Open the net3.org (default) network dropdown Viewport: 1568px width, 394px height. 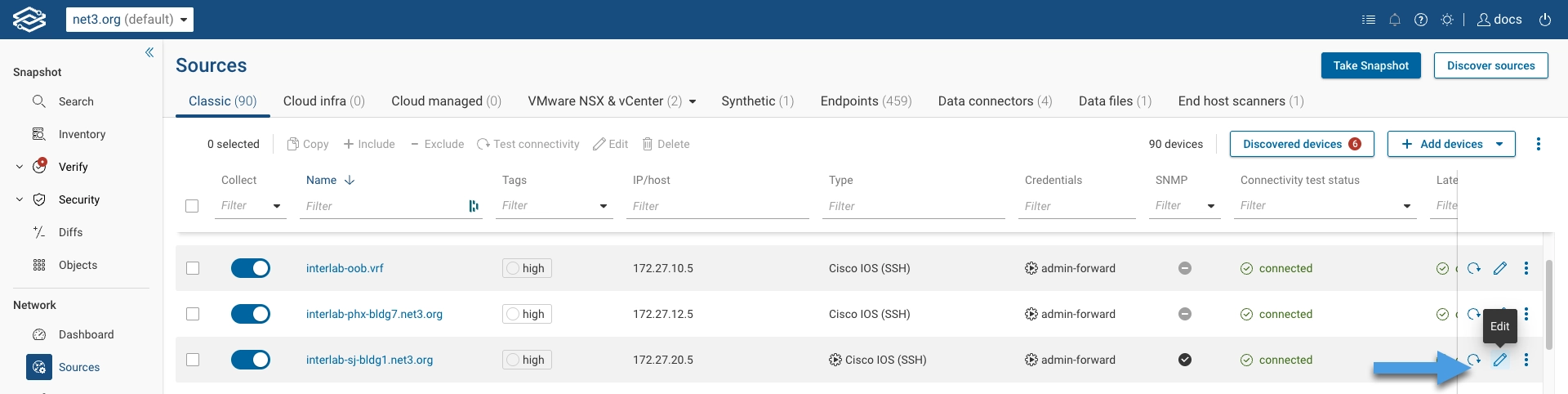tap(130, 20)
